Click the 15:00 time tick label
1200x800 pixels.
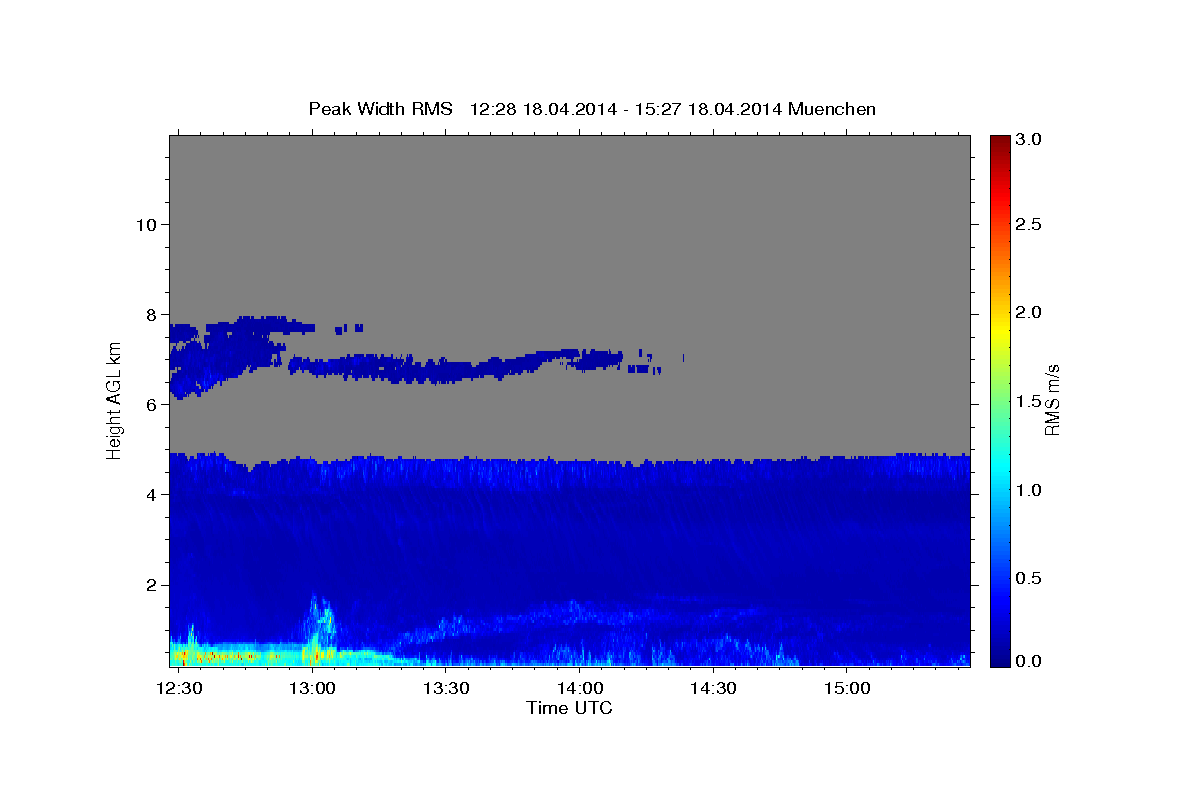click(848, 689)
